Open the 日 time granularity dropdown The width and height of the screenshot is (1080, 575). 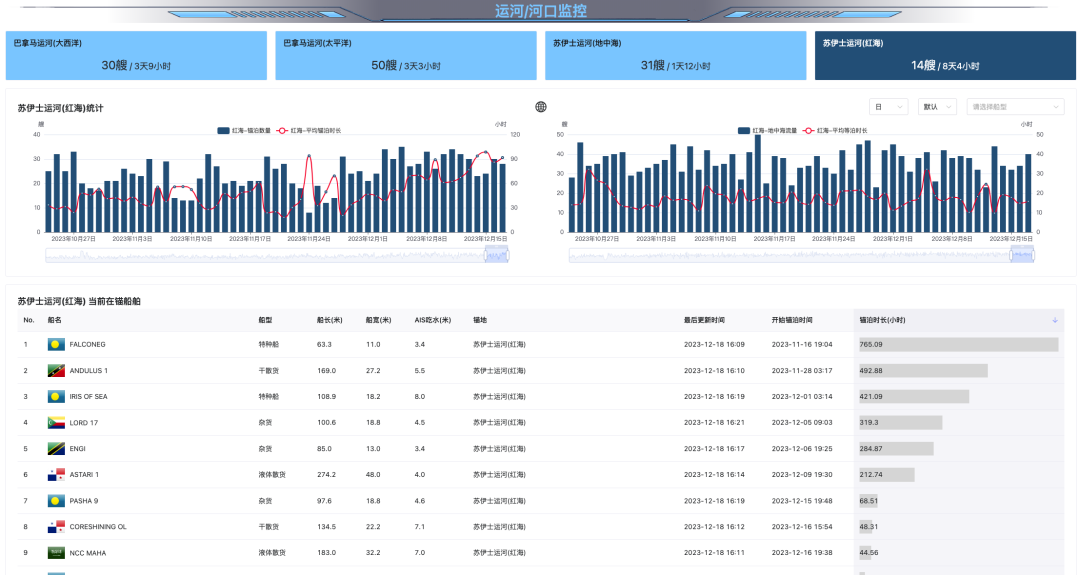coord(889,107)
